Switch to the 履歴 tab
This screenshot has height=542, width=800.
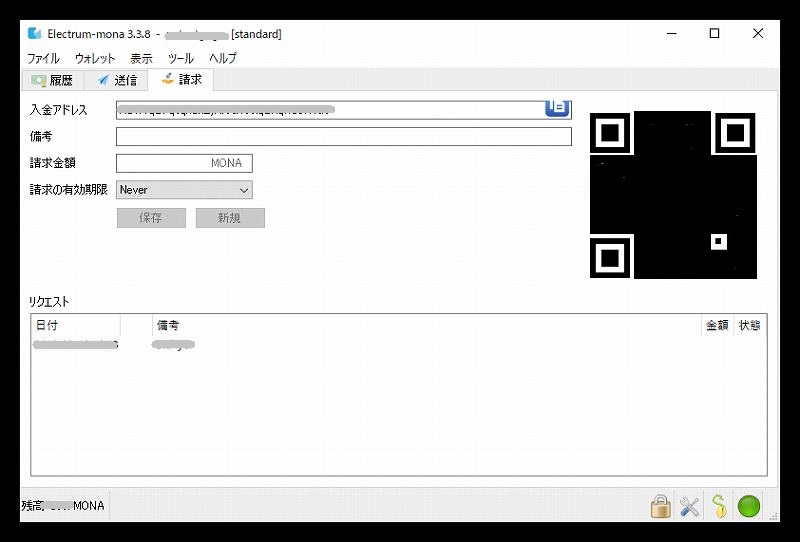click(x=52, y=80)
